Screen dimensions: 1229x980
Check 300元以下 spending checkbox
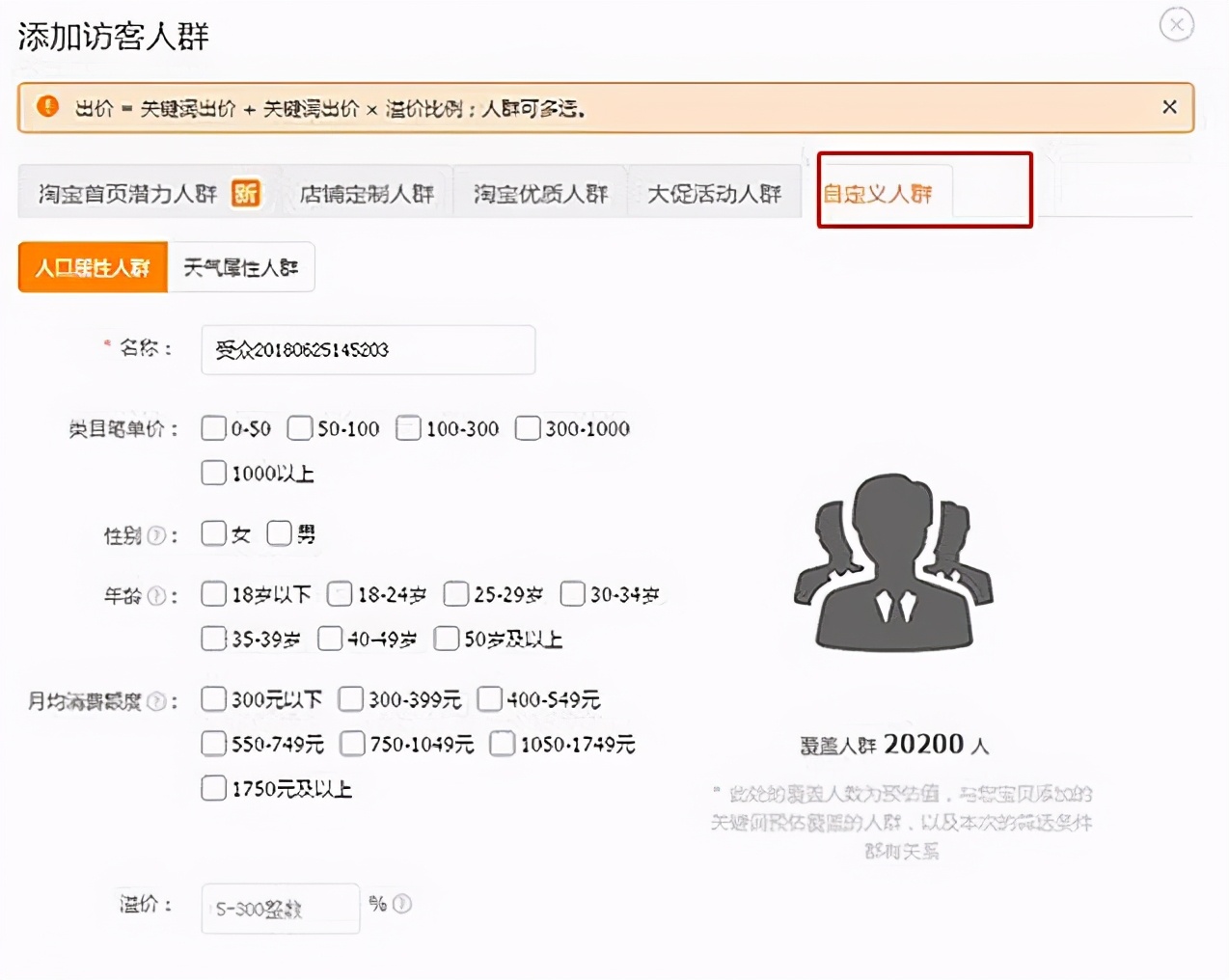[213, 699]
